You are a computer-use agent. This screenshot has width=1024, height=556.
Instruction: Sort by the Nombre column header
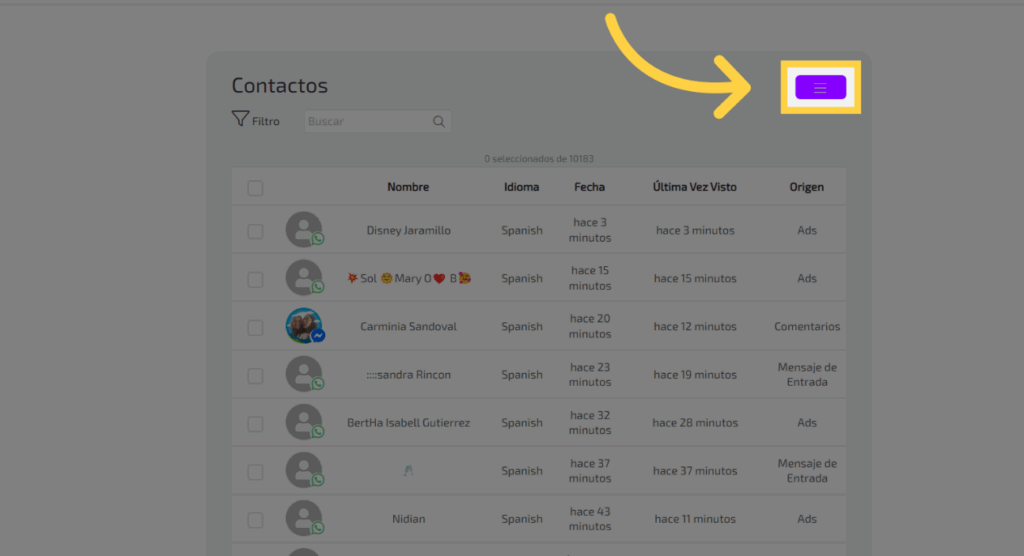point(408,187)
